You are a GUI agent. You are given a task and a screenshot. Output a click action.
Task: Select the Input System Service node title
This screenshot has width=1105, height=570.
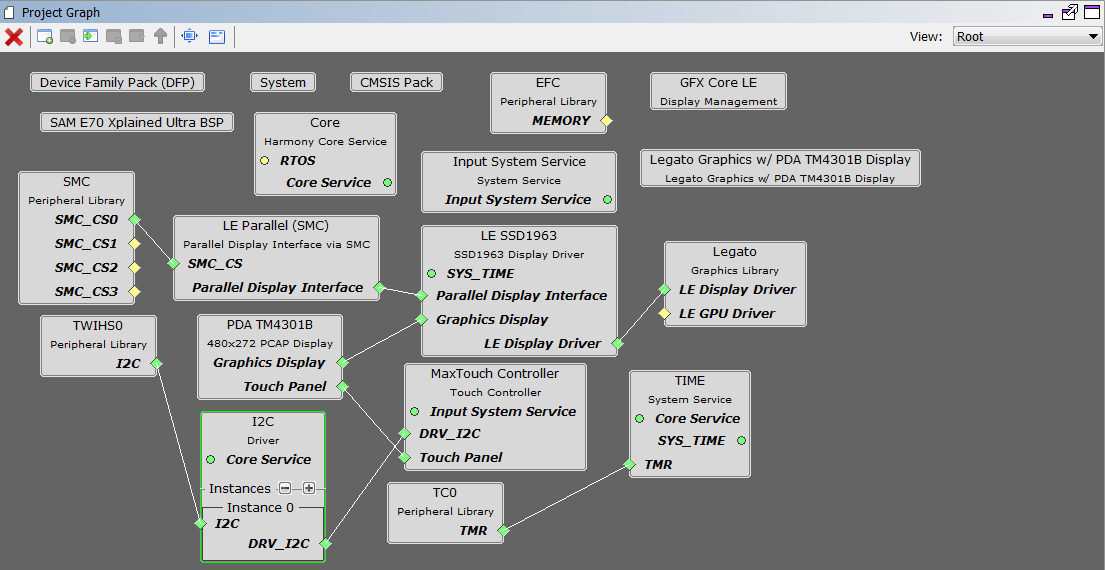click(x=519, y=161)
